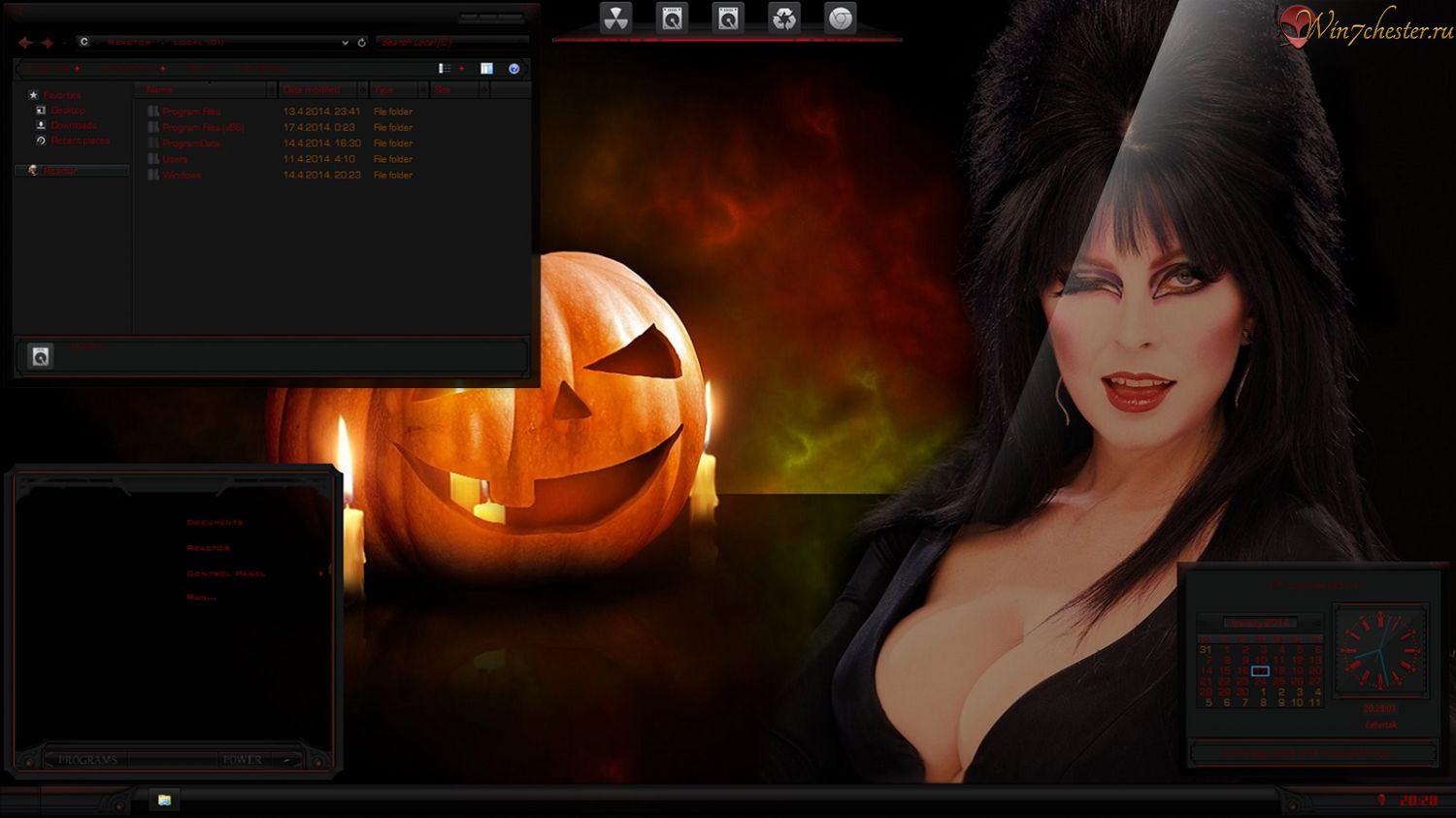
Task: Open the view options dropdown arrow
Action: 461,69
